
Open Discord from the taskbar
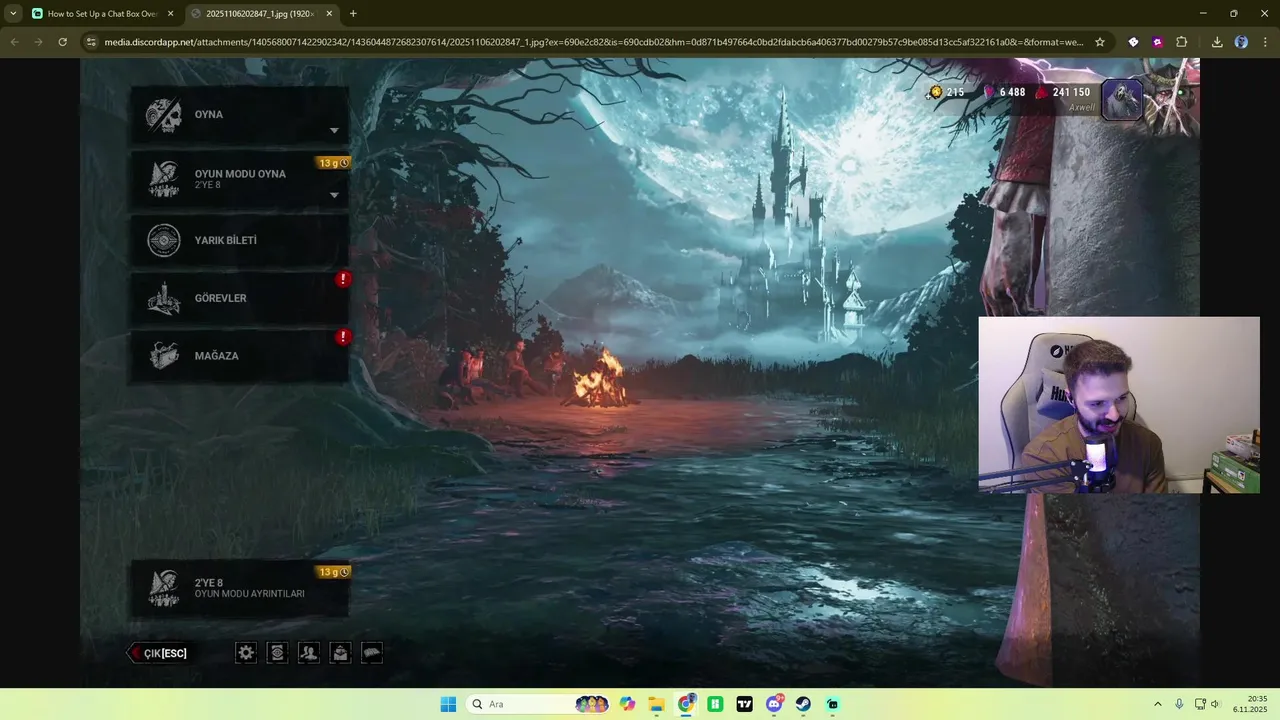tap(774, 704)
